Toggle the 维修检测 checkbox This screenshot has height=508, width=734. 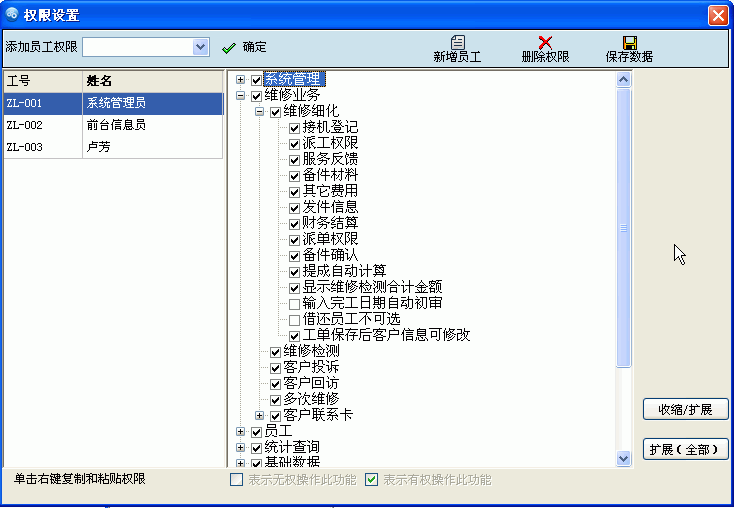tap(276, 352)
